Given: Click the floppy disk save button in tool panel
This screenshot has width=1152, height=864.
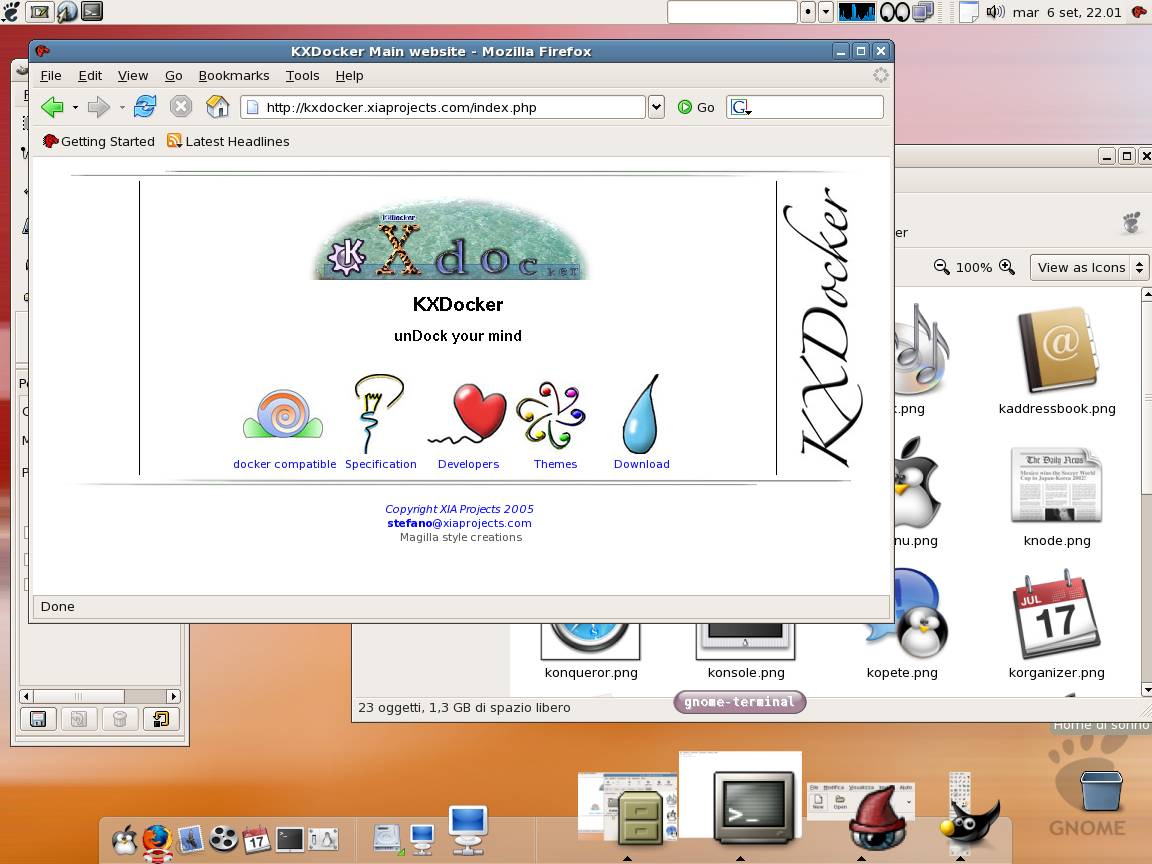Looking at the screenshot, I should pyautogui.click(x=38, y=719).
